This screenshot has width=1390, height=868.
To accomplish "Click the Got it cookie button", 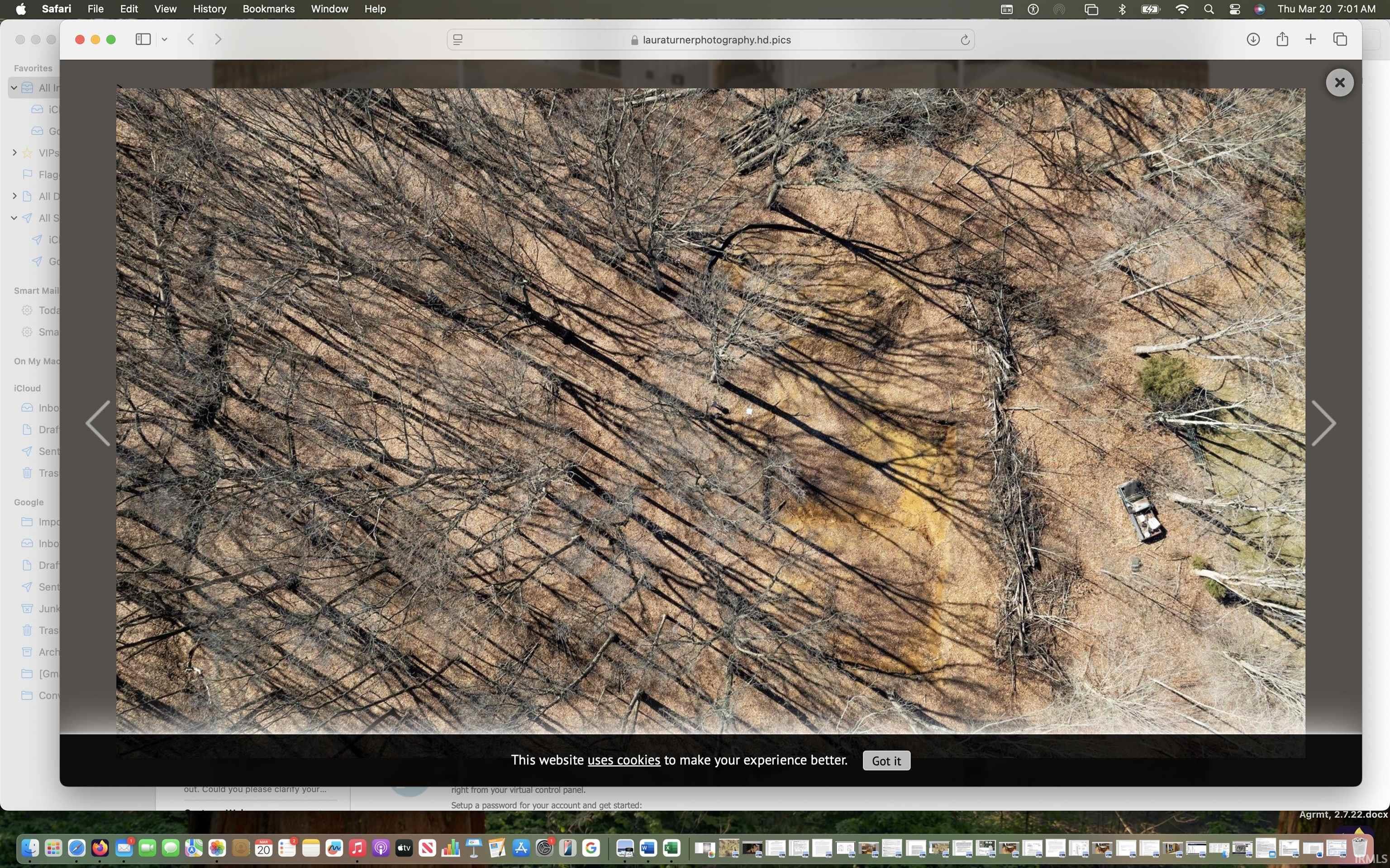I will tap(886, 761).
